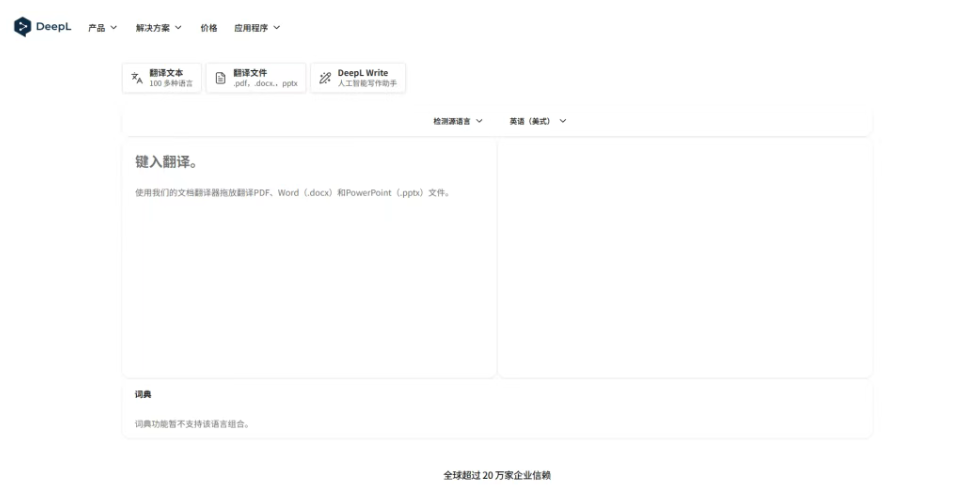Click chevron next to 英语（美式）
This screenshot has height=504, width=960.
(563, 121)
